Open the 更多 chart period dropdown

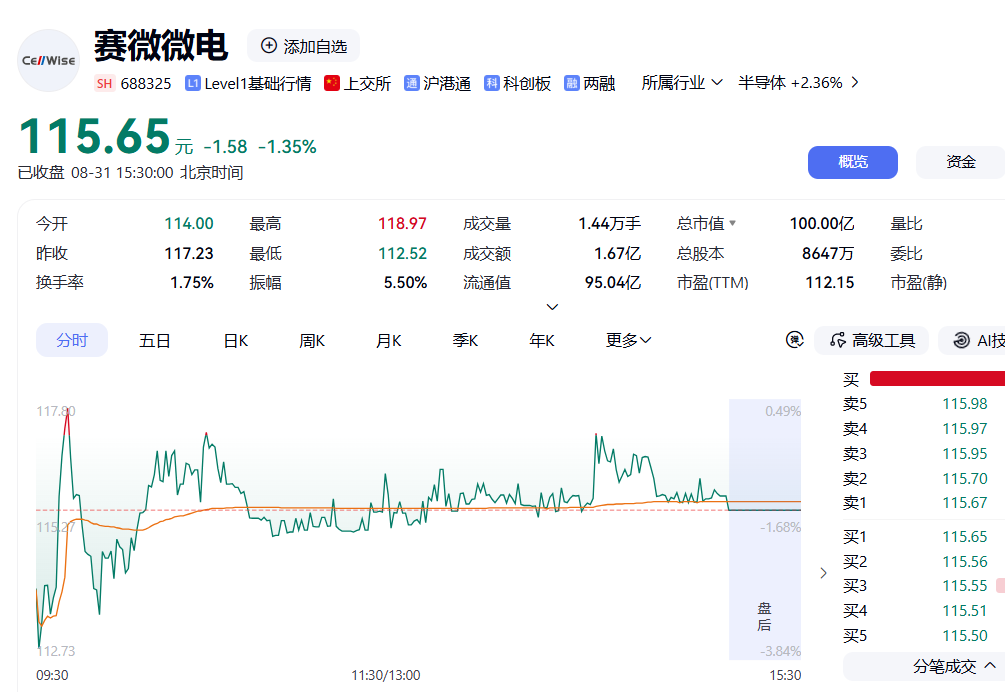[x=628, y=340]
